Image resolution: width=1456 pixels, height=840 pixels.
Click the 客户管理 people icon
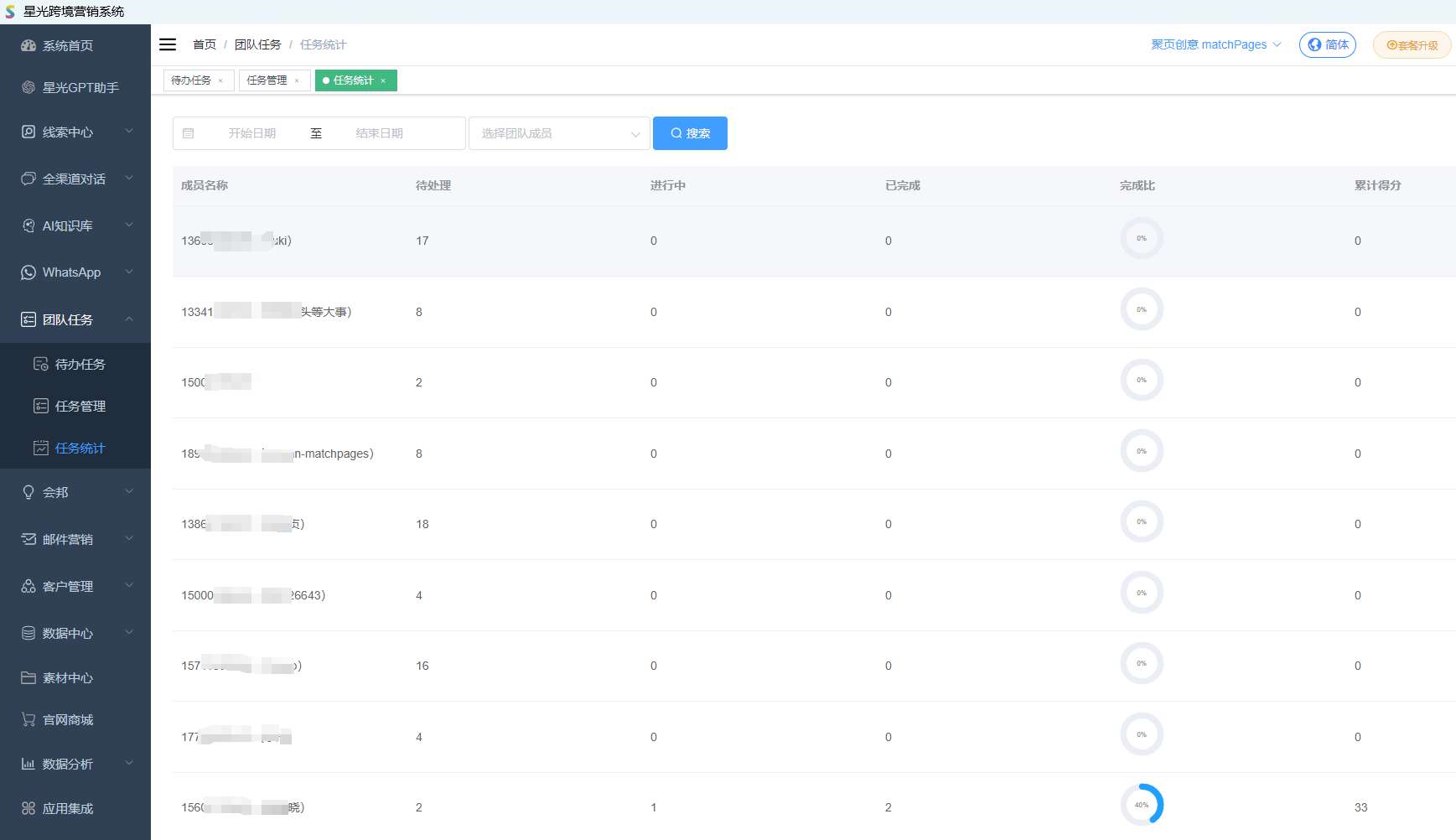28,586
